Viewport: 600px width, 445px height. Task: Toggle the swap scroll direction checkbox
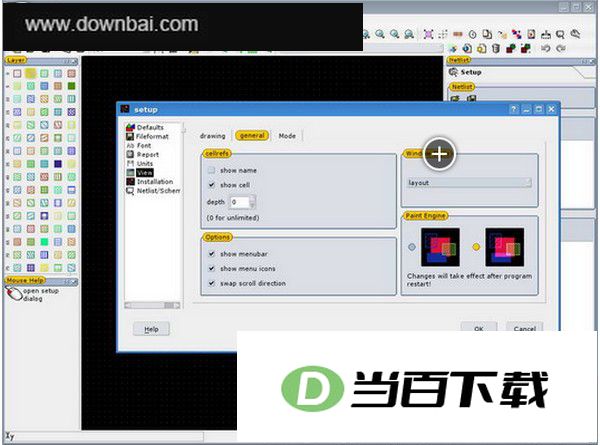pos(211,284)
